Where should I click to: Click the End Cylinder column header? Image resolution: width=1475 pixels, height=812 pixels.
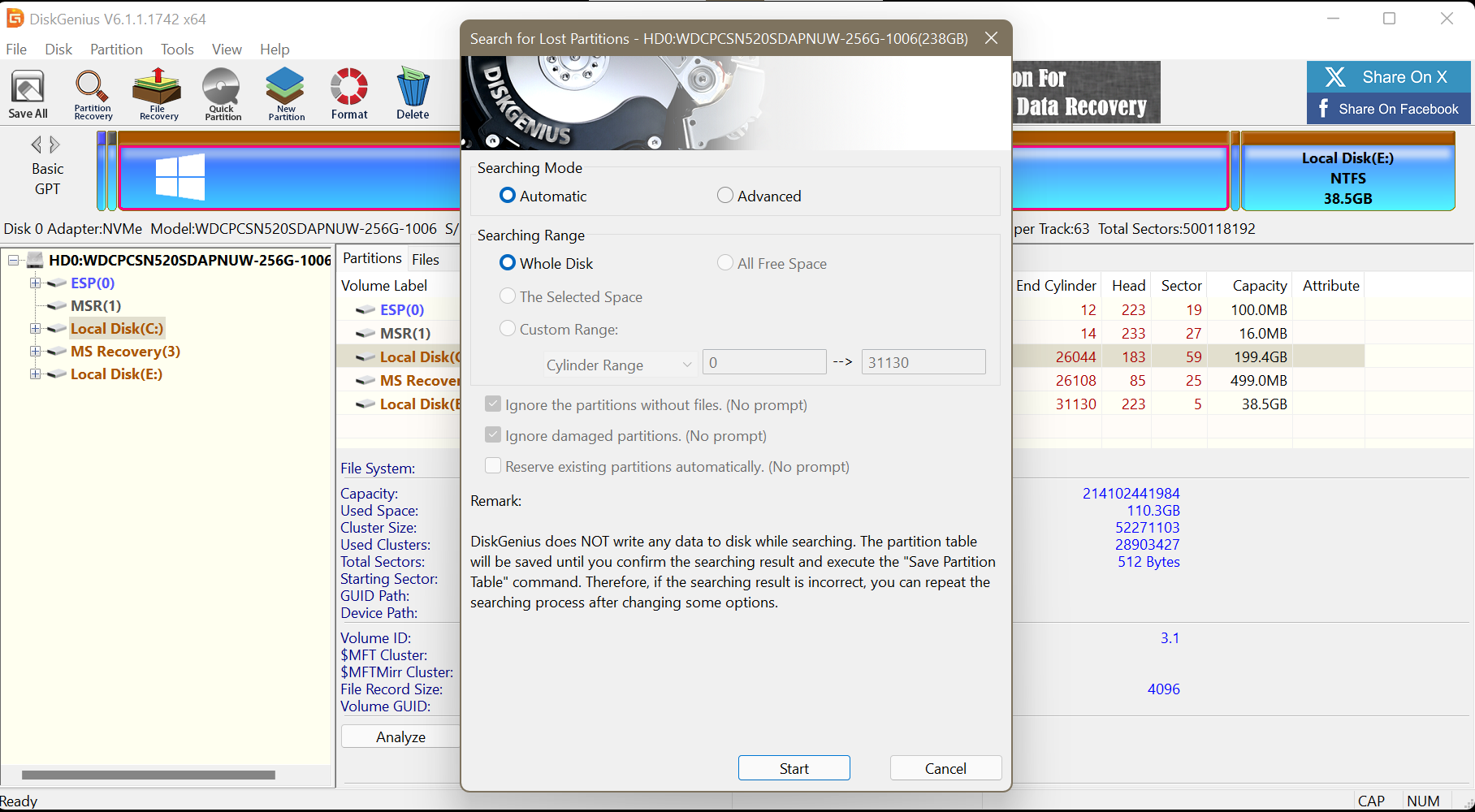(x=1056, y=285)
